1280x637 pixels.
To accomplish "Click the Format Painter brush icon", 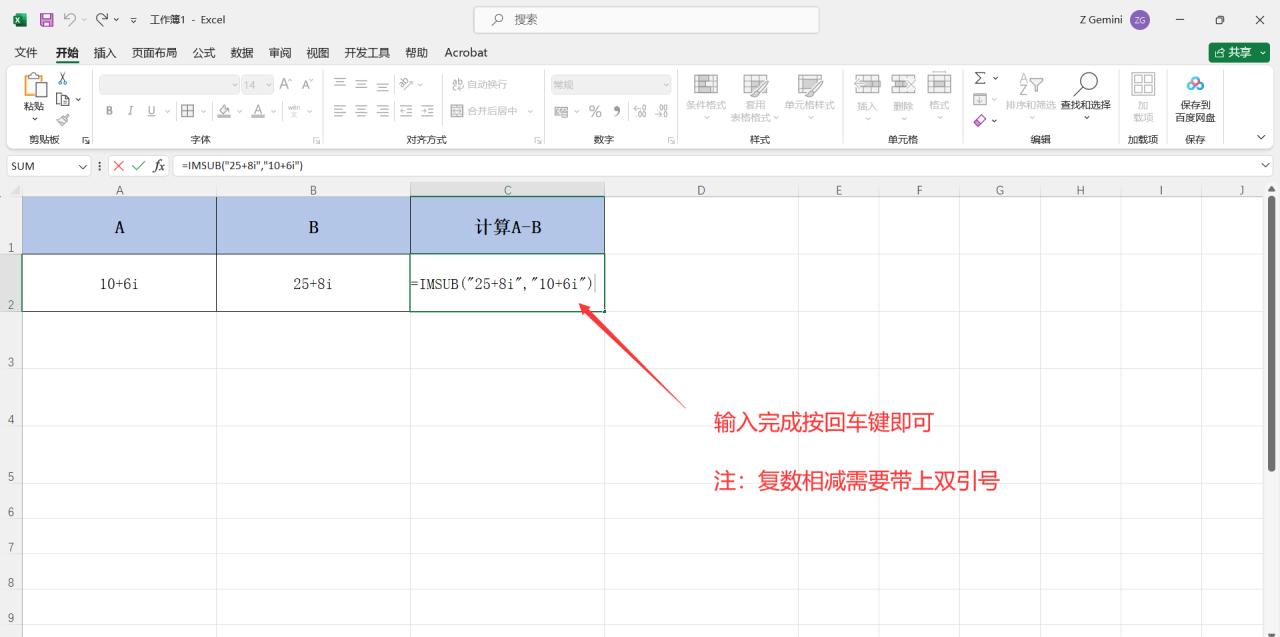I will pos(63,119).
